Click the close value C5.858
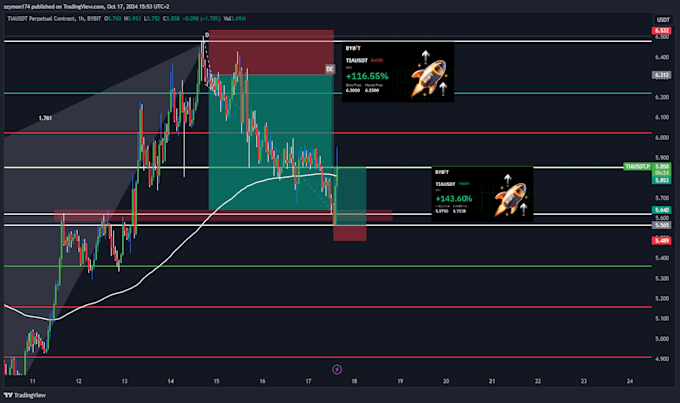The height and width of the screenshot is (403, 680). click(x=171, y=19)
